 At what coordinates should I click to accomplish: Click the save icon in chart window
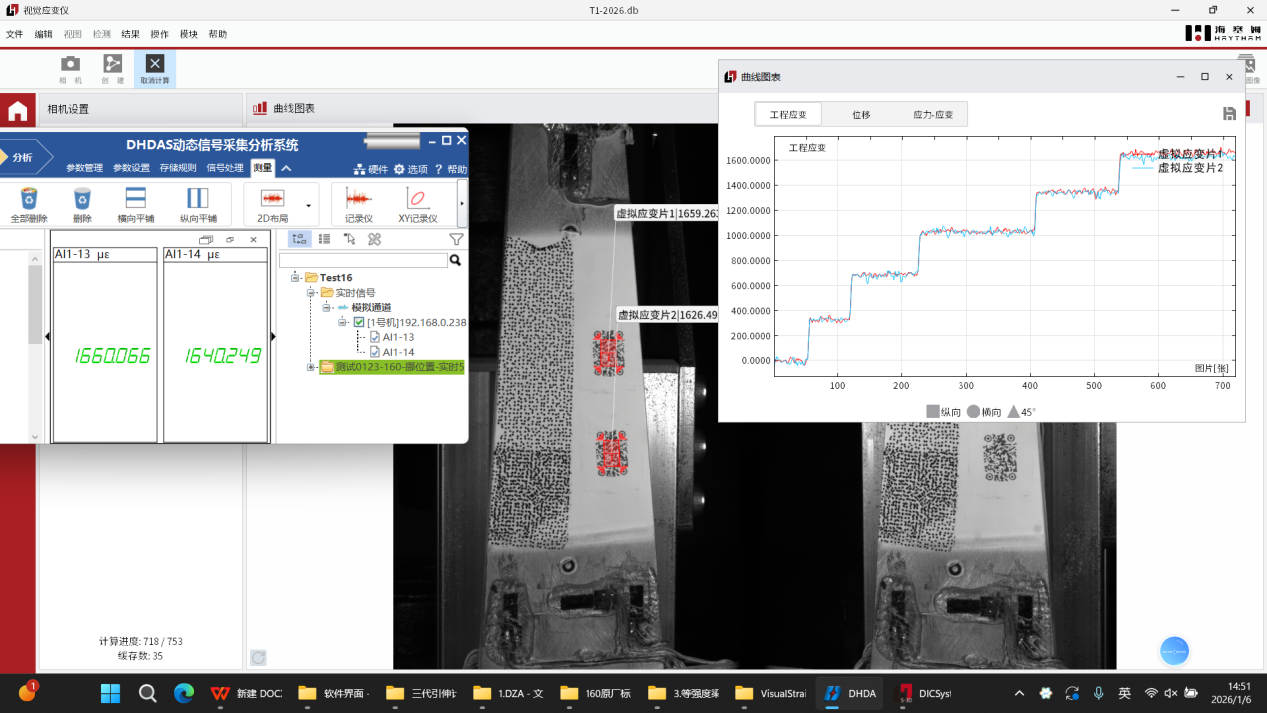click(1229, 114)
